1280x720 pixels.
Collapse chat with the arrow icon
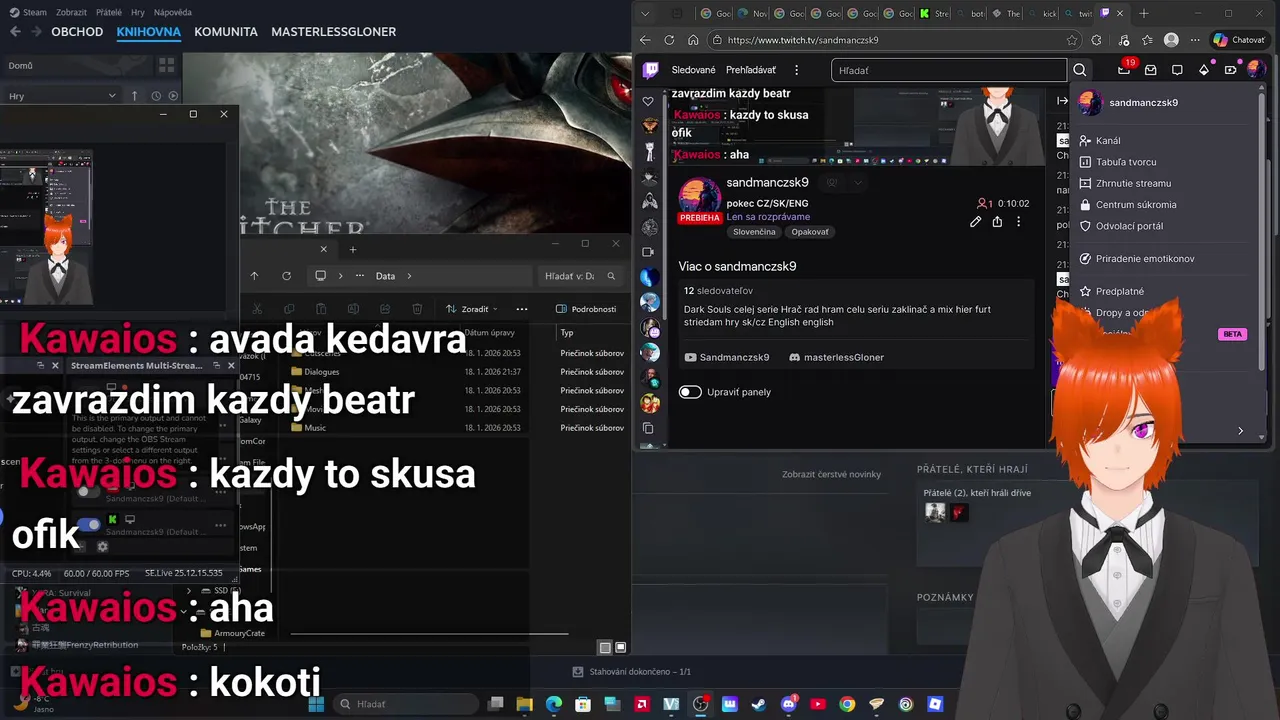1062,101
